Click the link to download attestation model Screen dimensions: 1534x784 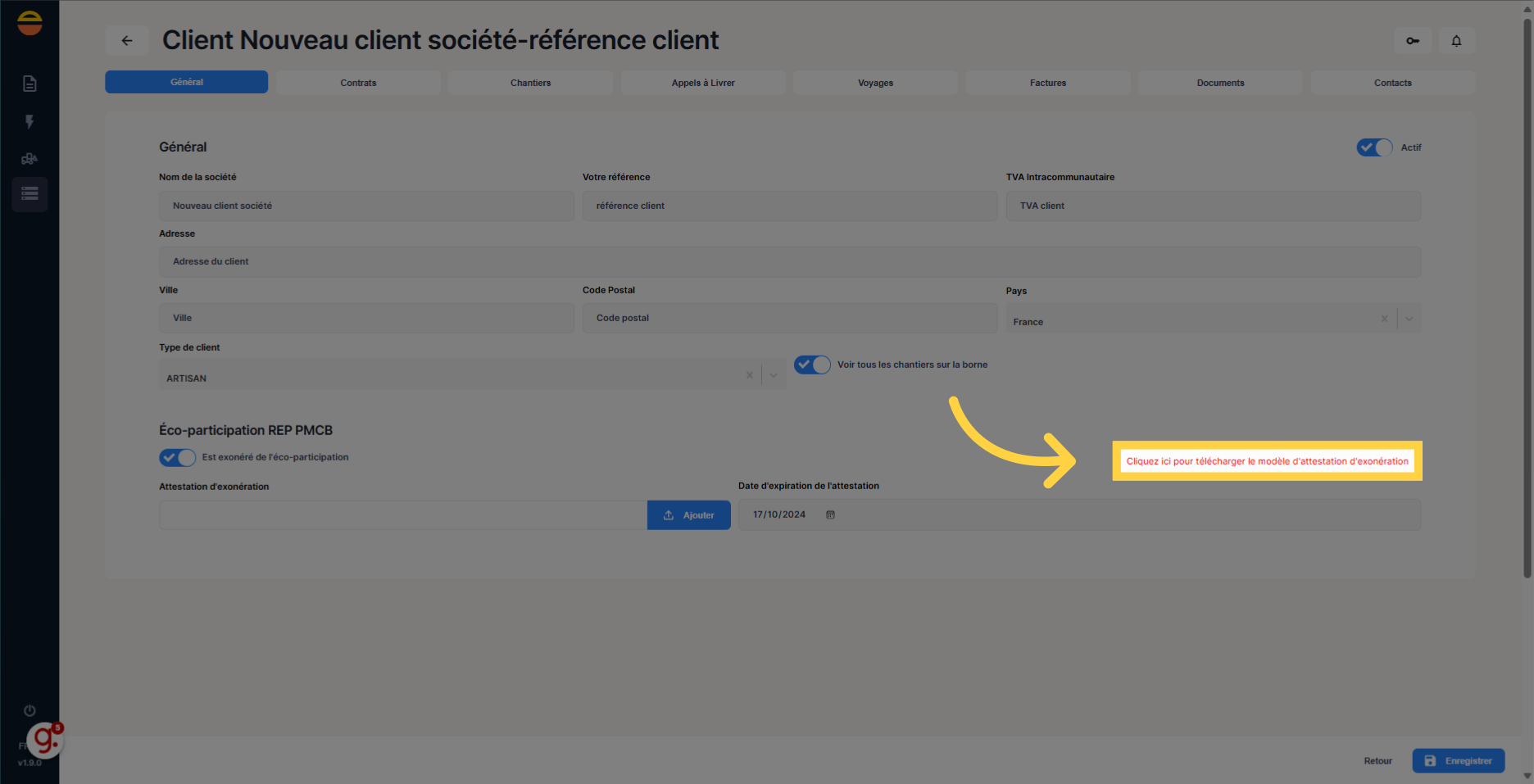[x=1267, y=461]
